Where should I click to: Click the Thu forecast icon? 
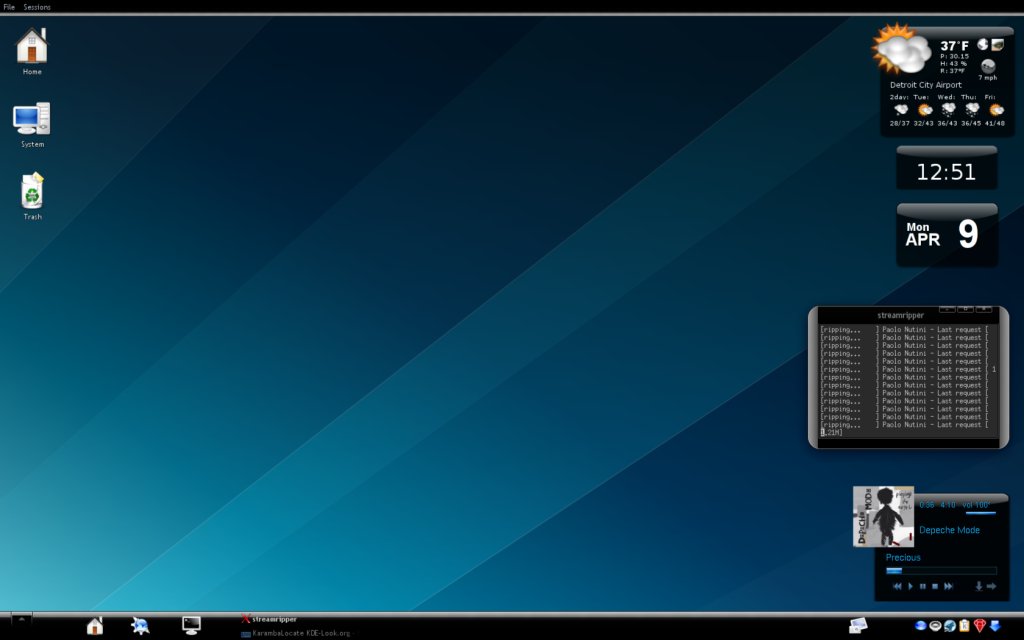972,110
